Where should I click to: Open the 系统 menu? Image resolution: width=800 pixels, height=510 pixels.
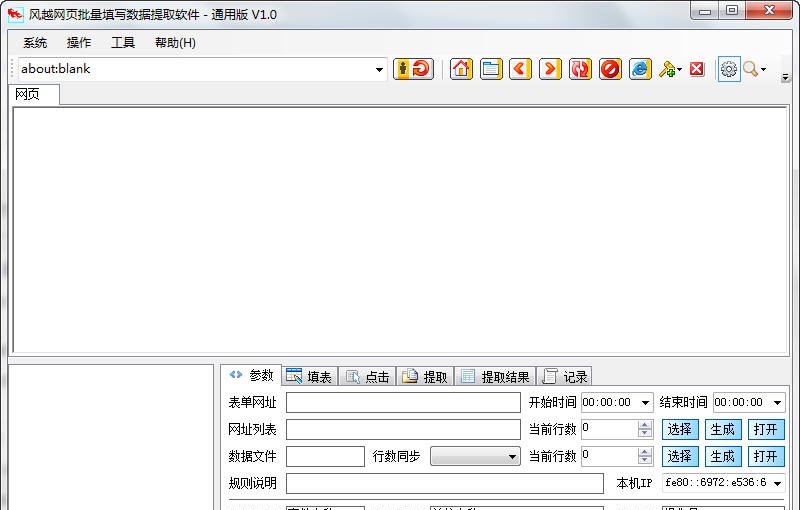(35, 43)
